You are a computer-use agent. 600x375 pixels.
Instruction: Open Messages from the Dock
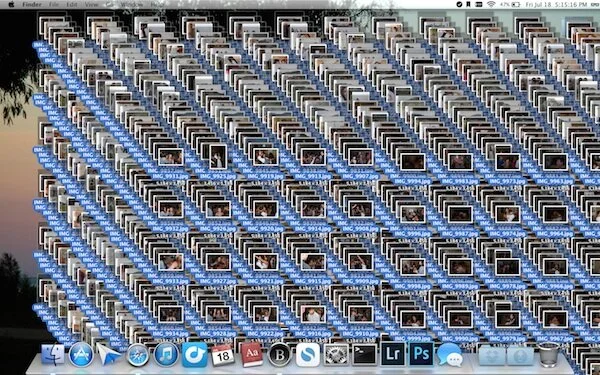450,355
